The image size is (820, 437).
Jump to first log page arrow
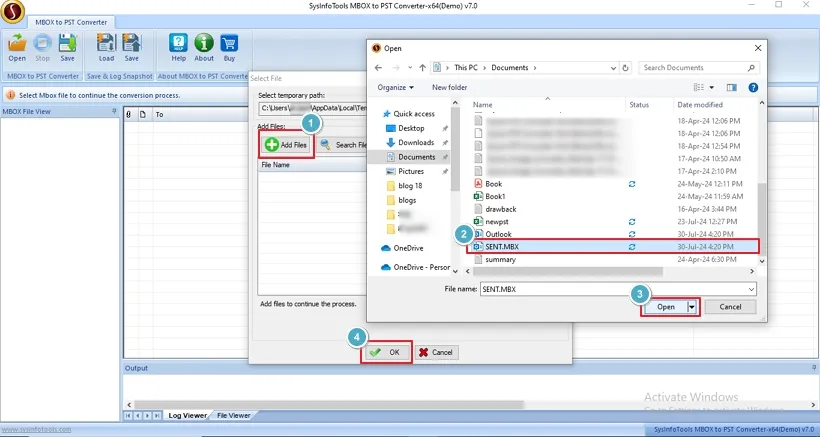[x=129, y=416]
